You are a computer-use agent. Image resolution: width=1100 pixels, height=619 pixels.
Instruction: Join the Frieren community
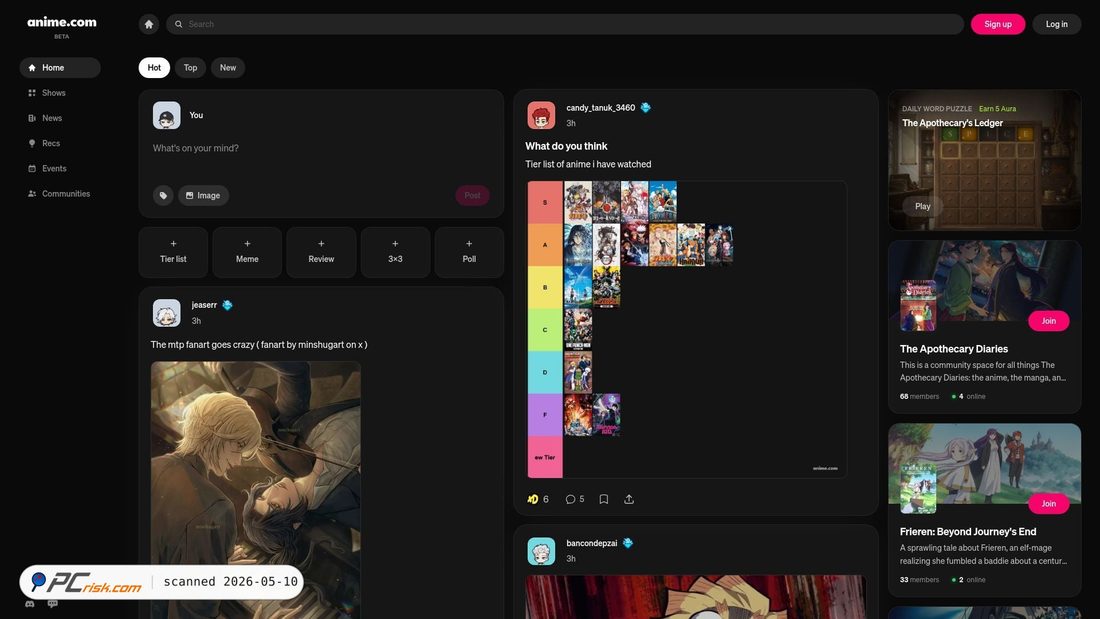pyautogui.click(x=1049, y=503)
